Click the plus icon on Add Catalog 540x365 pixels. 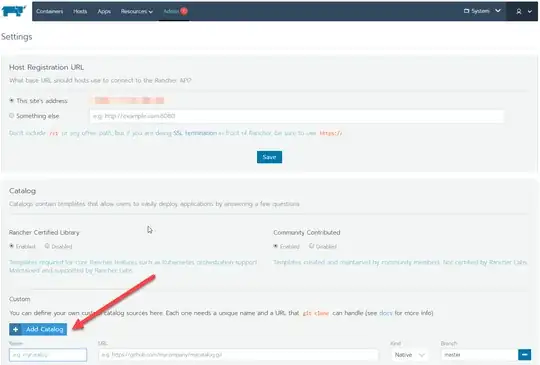pyautogui.click(x=15, y=329)
